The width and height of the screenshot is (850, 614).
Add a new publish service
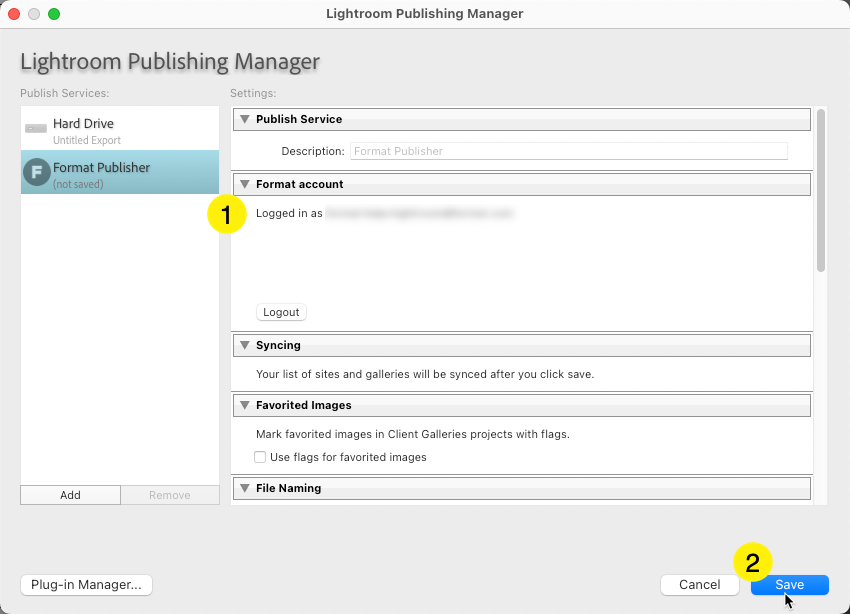tap(70, 495)
